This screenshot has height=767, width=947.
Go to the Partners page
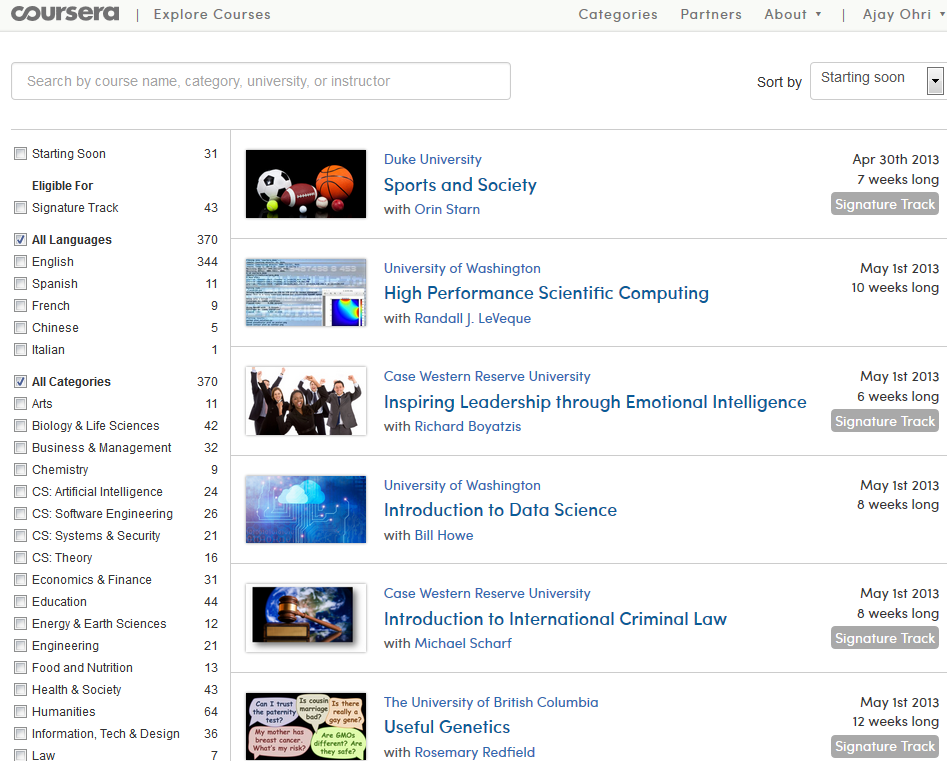[x=711, y=14]
